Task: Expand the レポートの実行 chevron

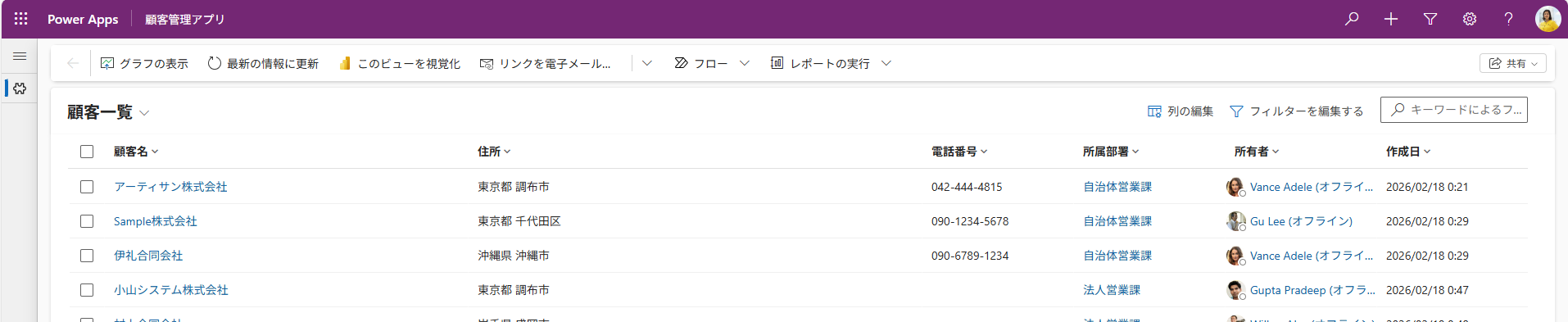Action: tap(886, 63)
